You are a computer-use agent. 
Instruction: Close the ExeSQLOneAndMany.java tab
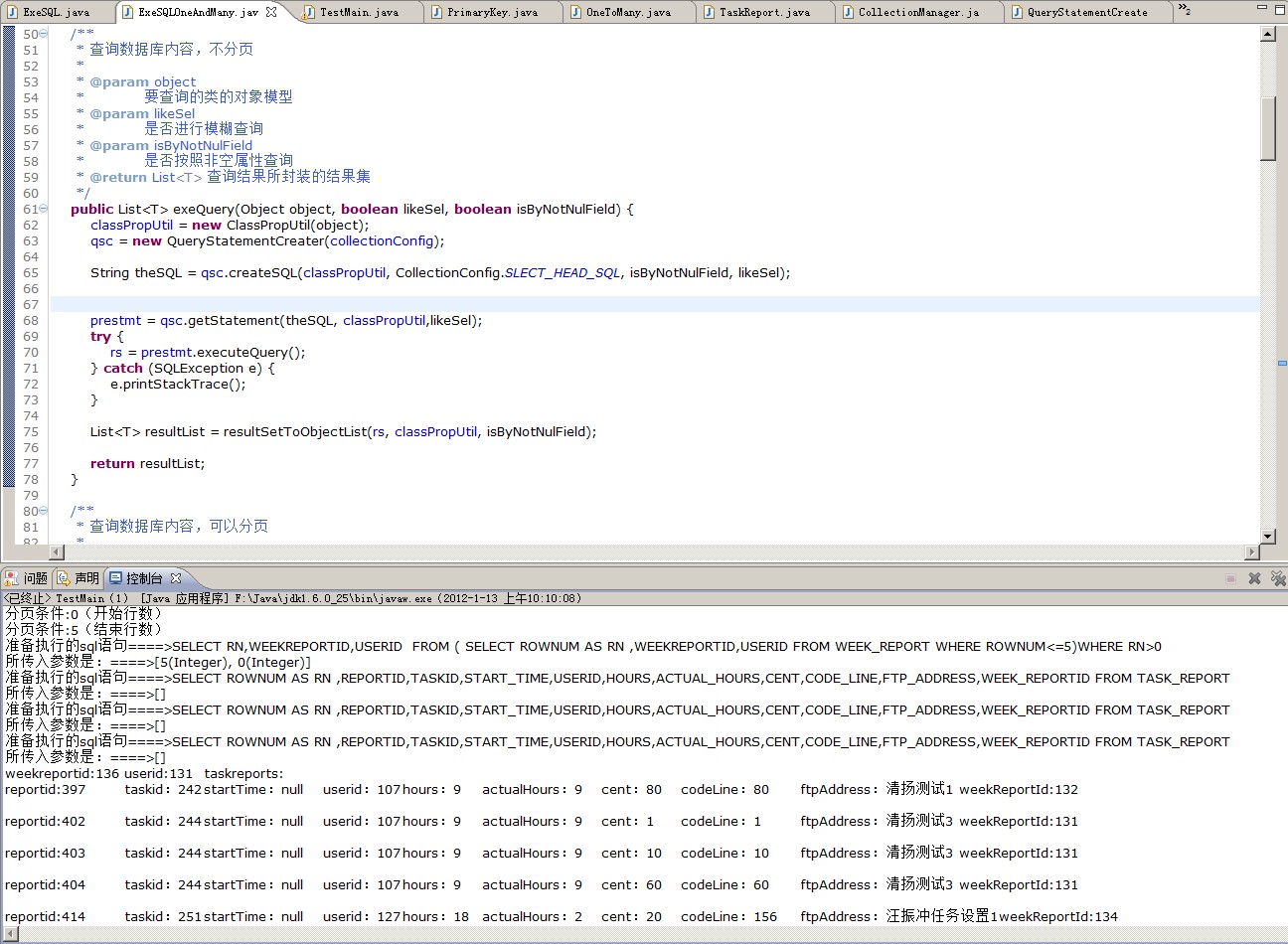(x=271, y=12)
